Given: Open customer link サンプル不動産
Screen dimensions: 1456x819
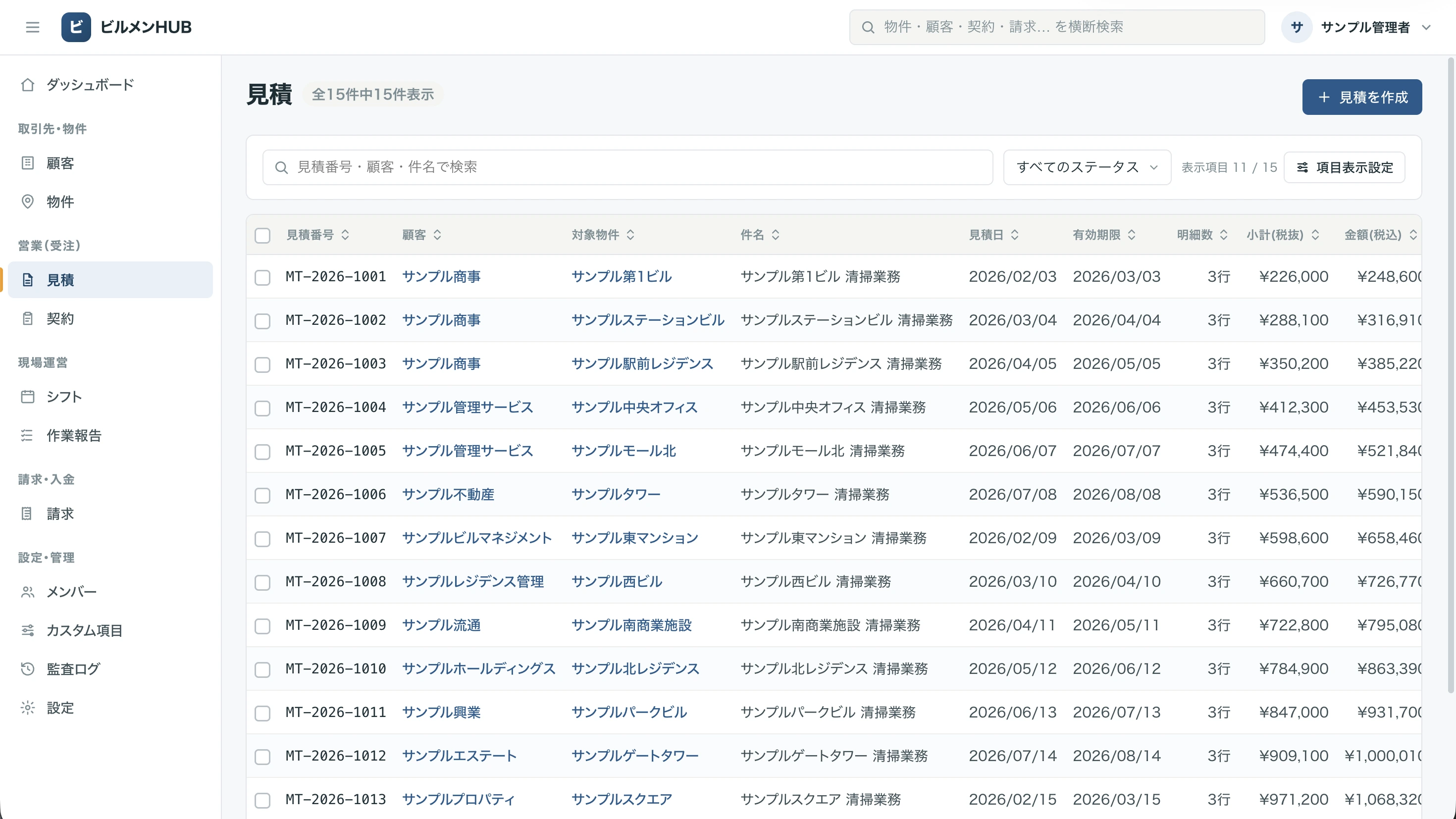Looking at the screenshot, I should tap(448, 495).
